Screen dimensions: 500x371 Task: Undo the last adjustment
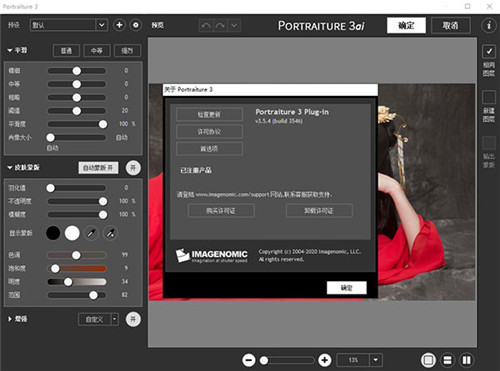(x=206, y=25)
